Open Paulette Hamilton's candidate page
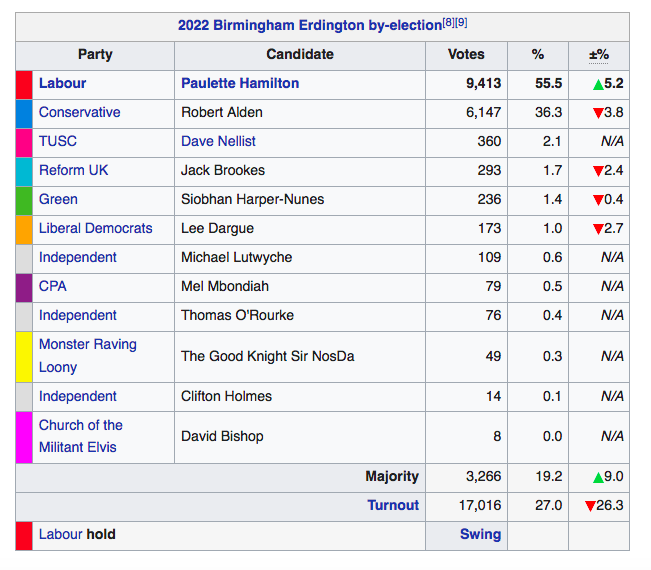The image size is (651, 570). 240,84
